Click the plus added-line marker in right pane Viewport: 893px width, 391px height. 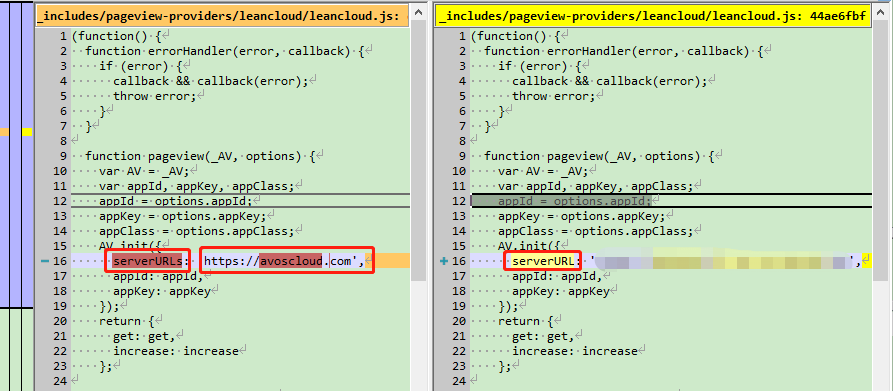click(x=444, y=261)
